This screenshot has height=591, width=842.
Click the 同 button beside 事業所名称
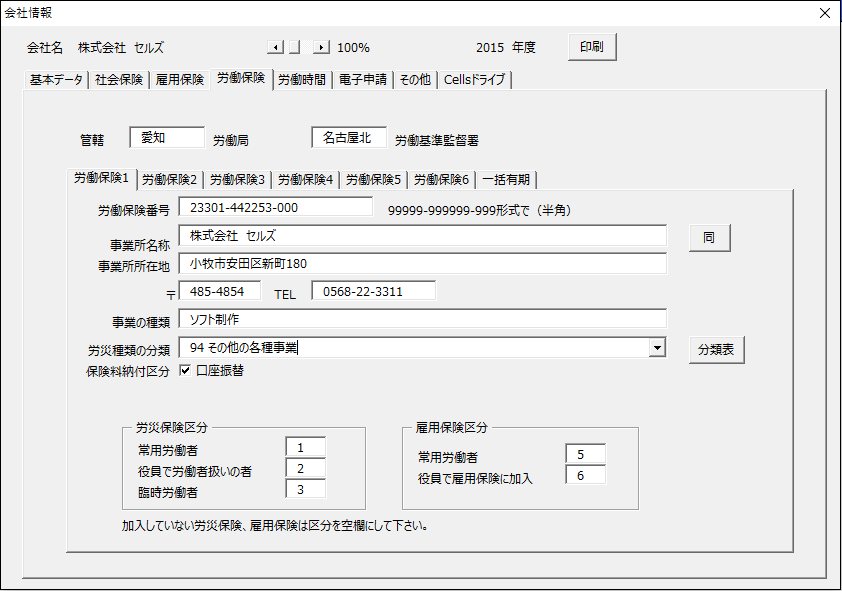click(x=709, y=238)
